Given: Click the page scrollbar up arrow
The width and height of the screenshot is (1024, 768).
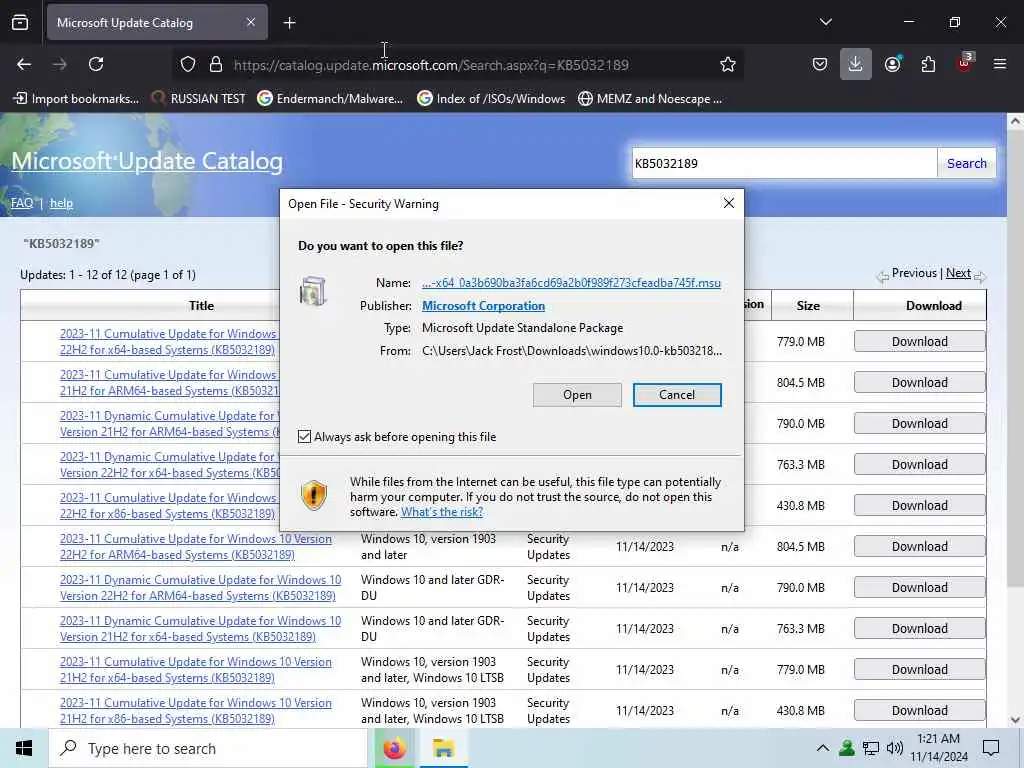Looking at the screenshot, I should point(1015,121).
